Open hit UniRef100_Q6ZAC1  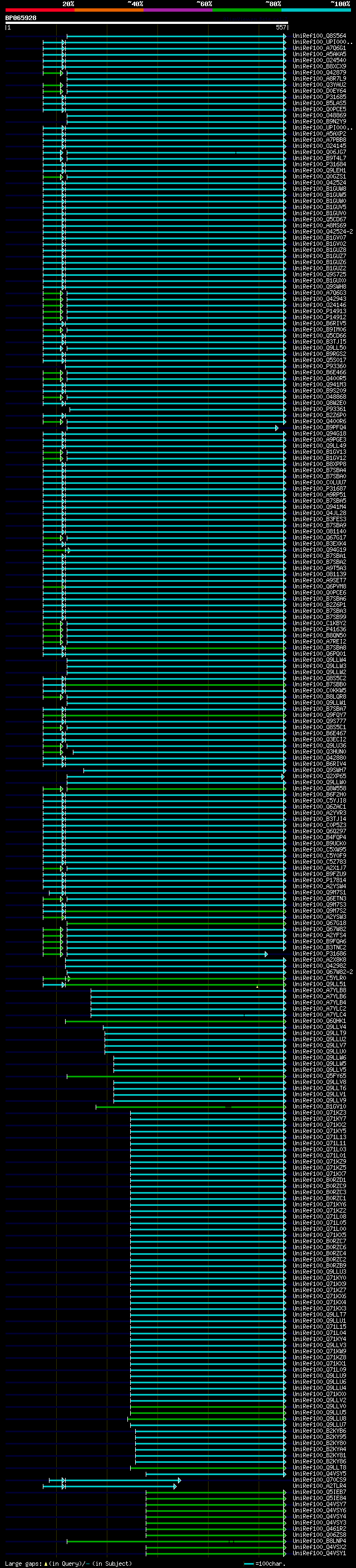point(319,807)
